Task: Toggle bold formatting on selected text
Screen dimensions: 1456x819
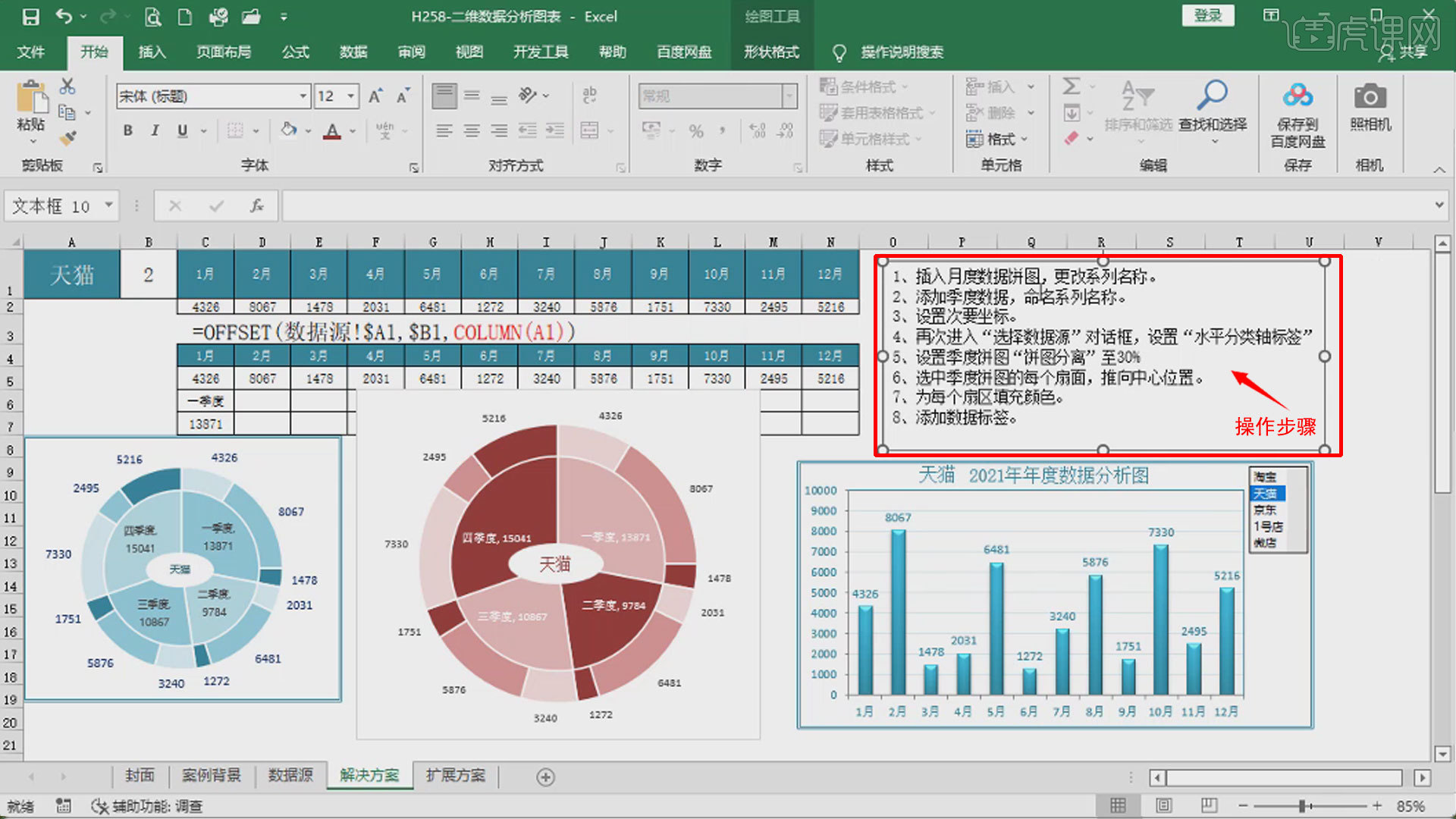Action: (x=127, y=130)
